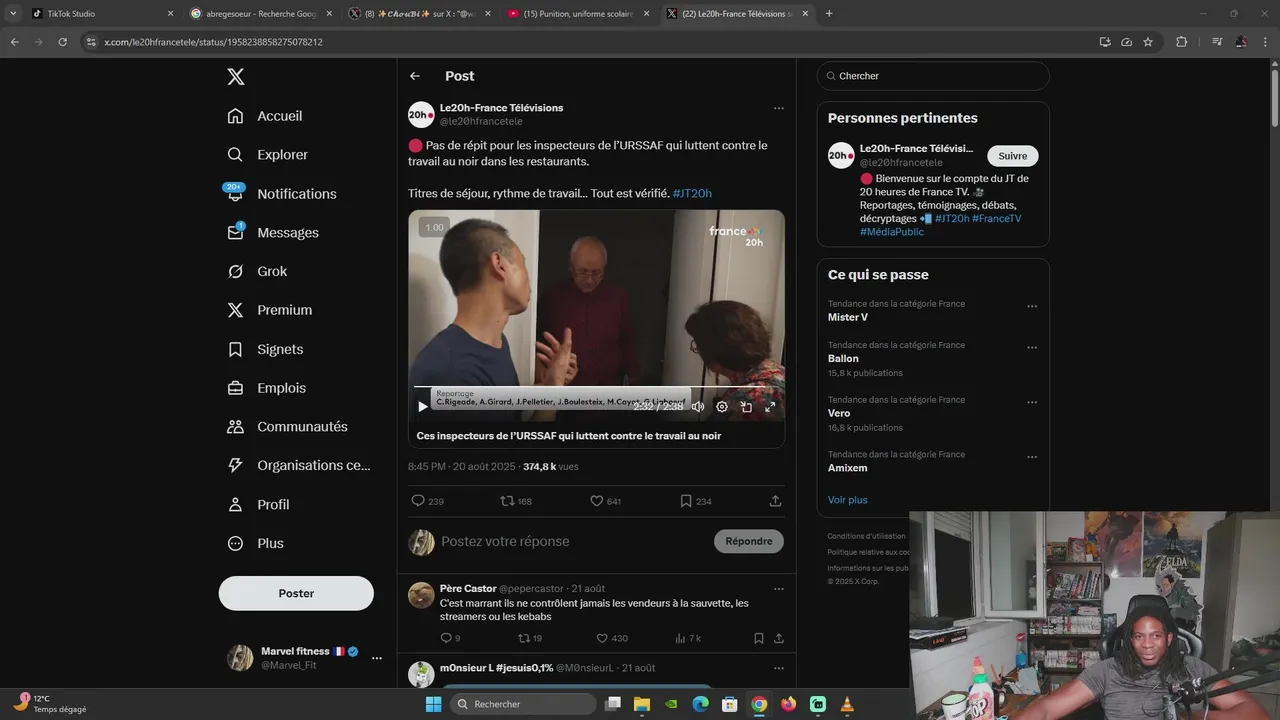The width and height of the screenshot is (1280, 720).
Task: Open options for Vero trend
Action: (x=1032, y=403)
